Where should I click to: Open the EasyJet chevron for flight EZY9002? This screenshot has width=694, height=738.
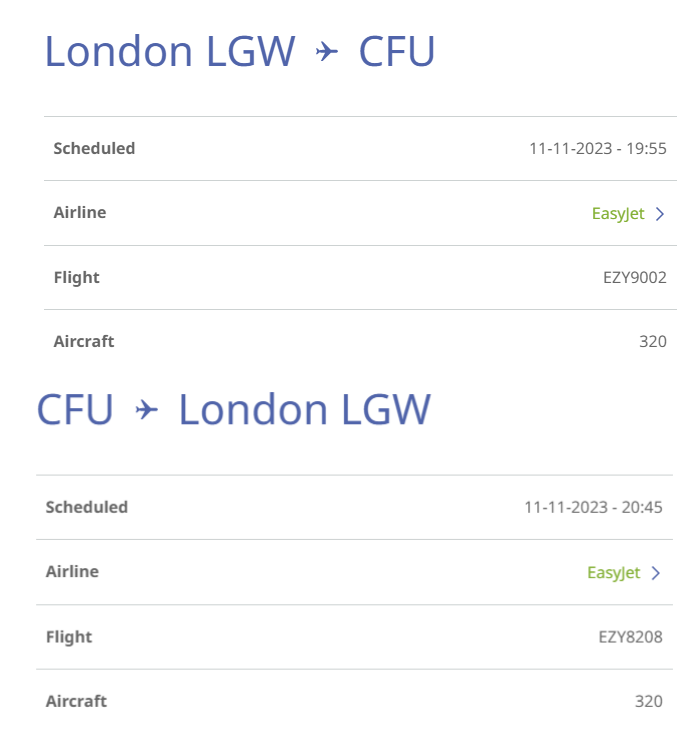660,214
